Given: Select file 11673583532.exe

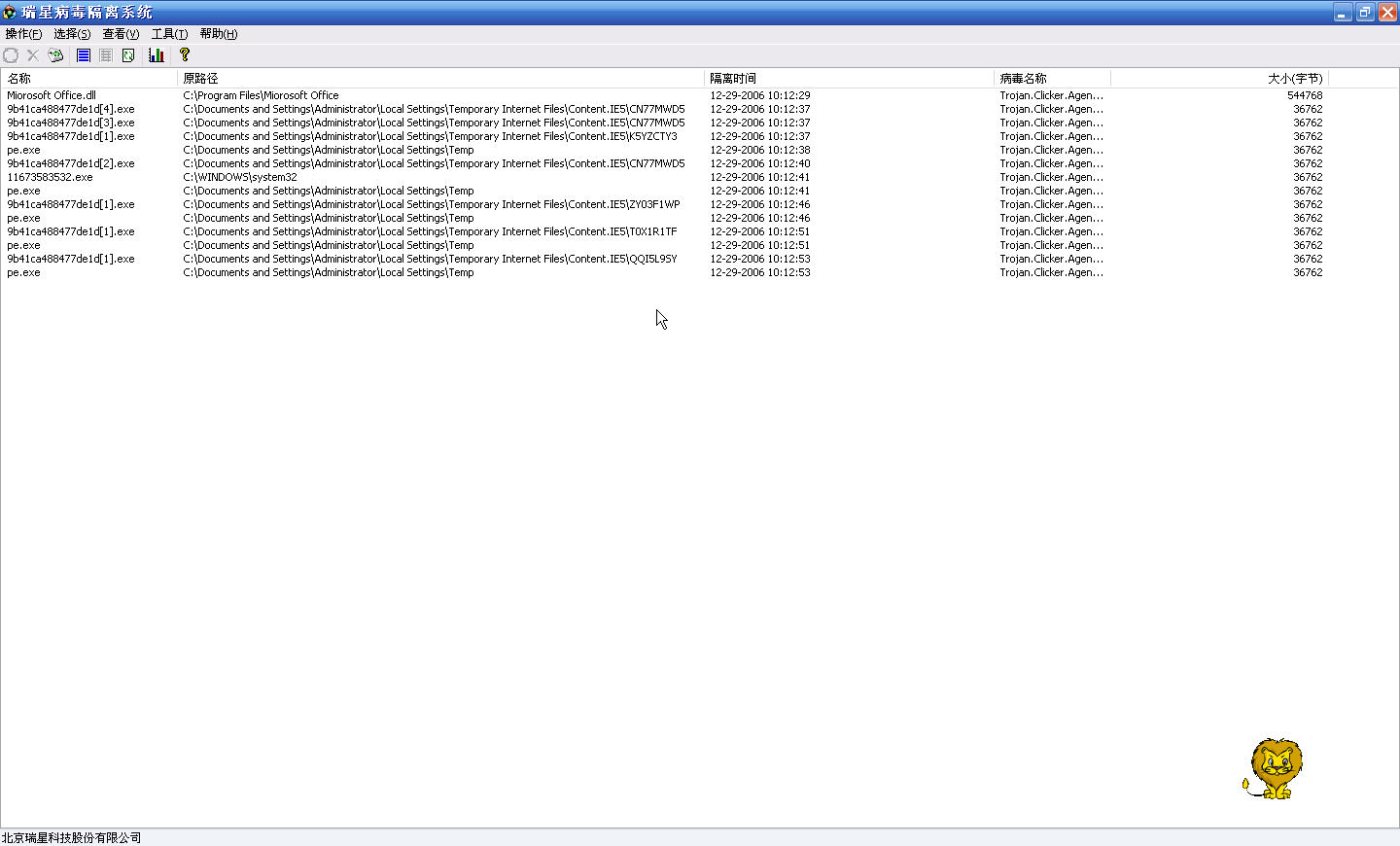Looking at the screenshot, I should coord(50,177).
